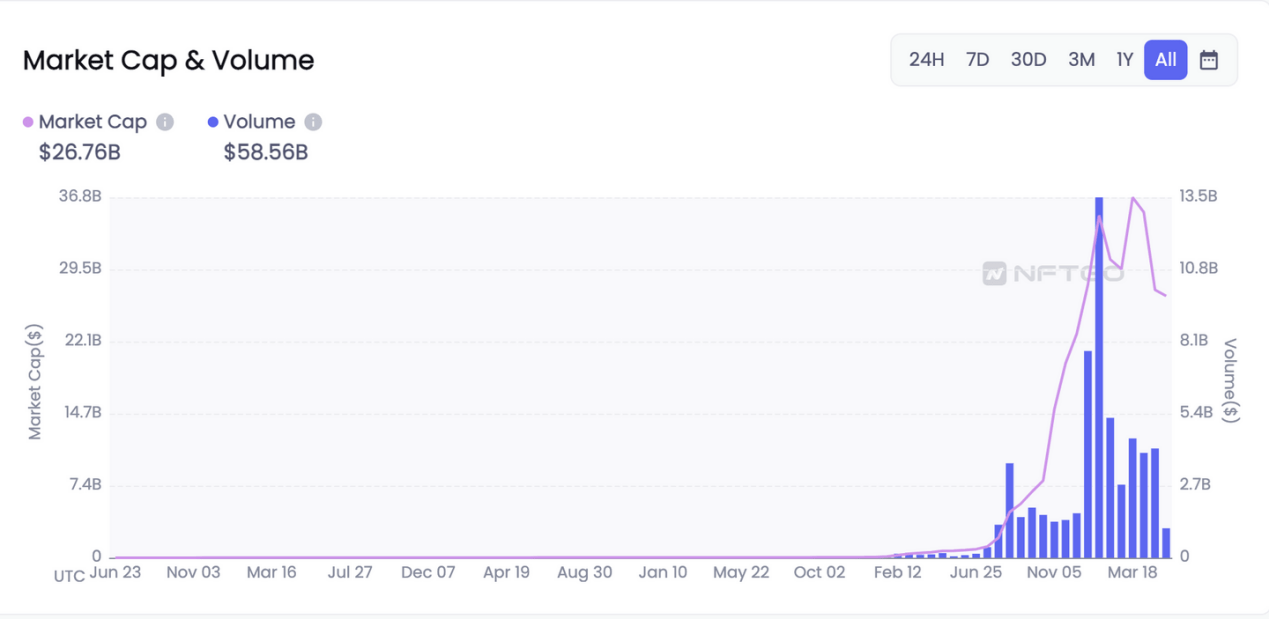Viewport: 1269px width, 619px height.
Task: Click the Jun 25 x-axis label
Action: click(975, 573)
